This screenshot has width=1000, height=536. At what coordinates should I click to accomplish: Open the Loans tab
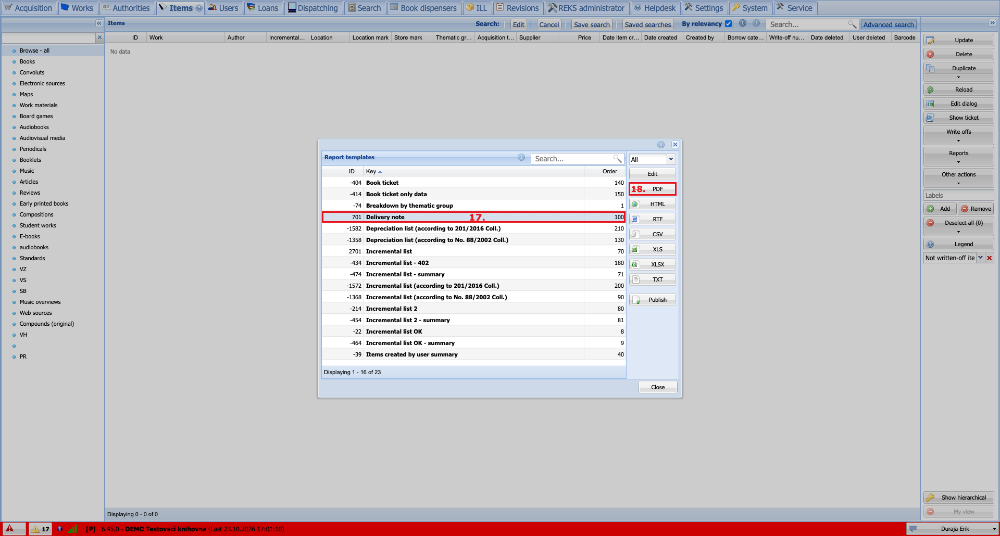point(262,8)
